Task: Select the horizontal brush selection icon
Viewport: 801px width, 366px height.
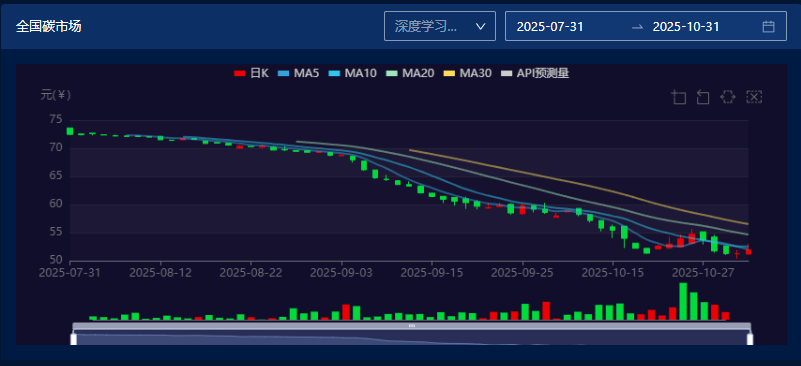Action: tap(727, 97)
